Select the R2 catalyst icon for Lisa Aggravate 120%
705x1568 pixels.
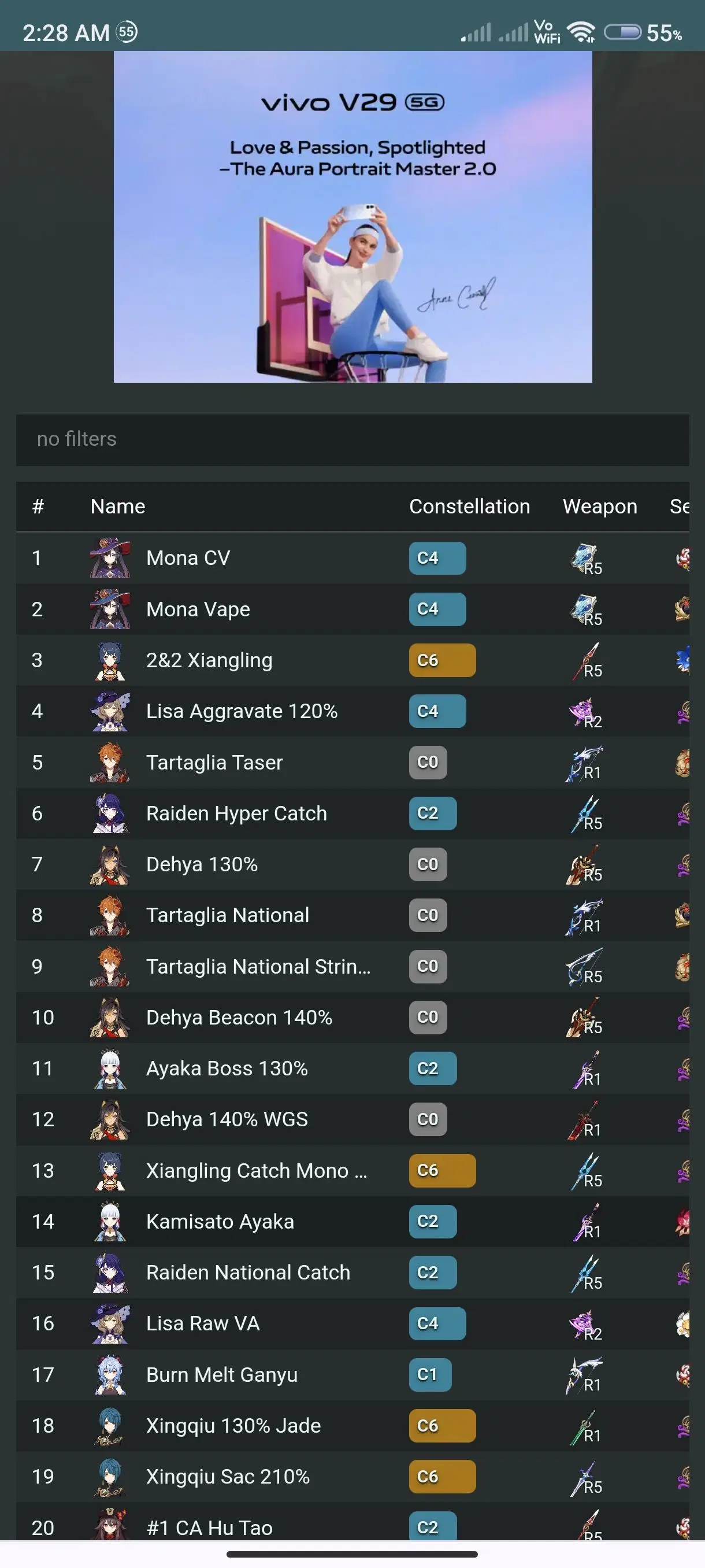coord(581,711)
